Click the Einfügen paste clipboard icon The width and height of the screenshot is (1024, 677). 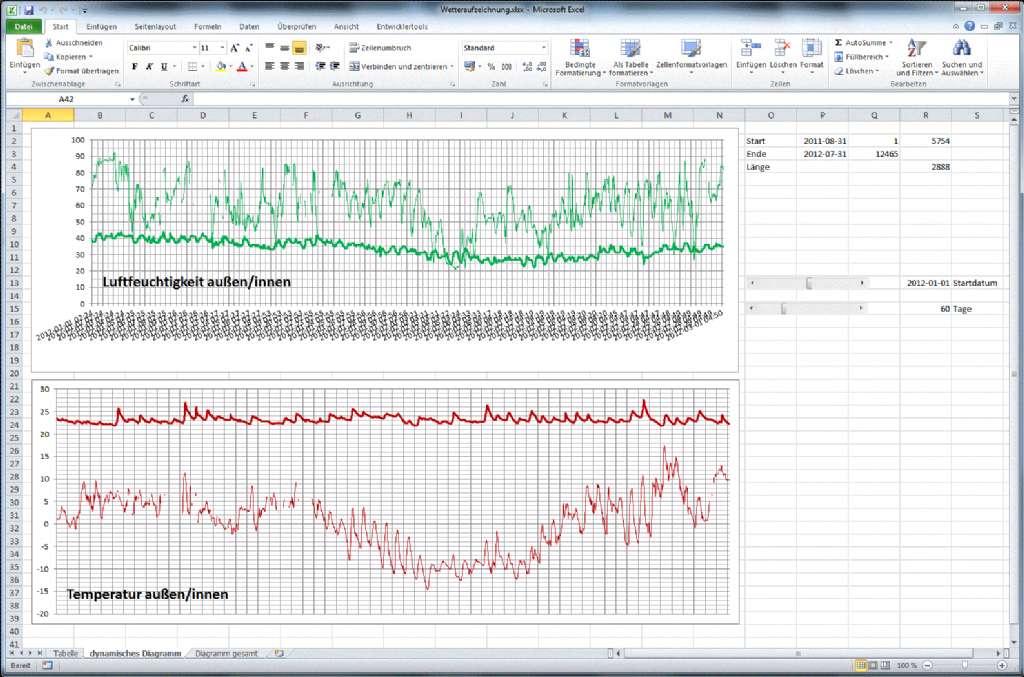[x=25, y=49]
